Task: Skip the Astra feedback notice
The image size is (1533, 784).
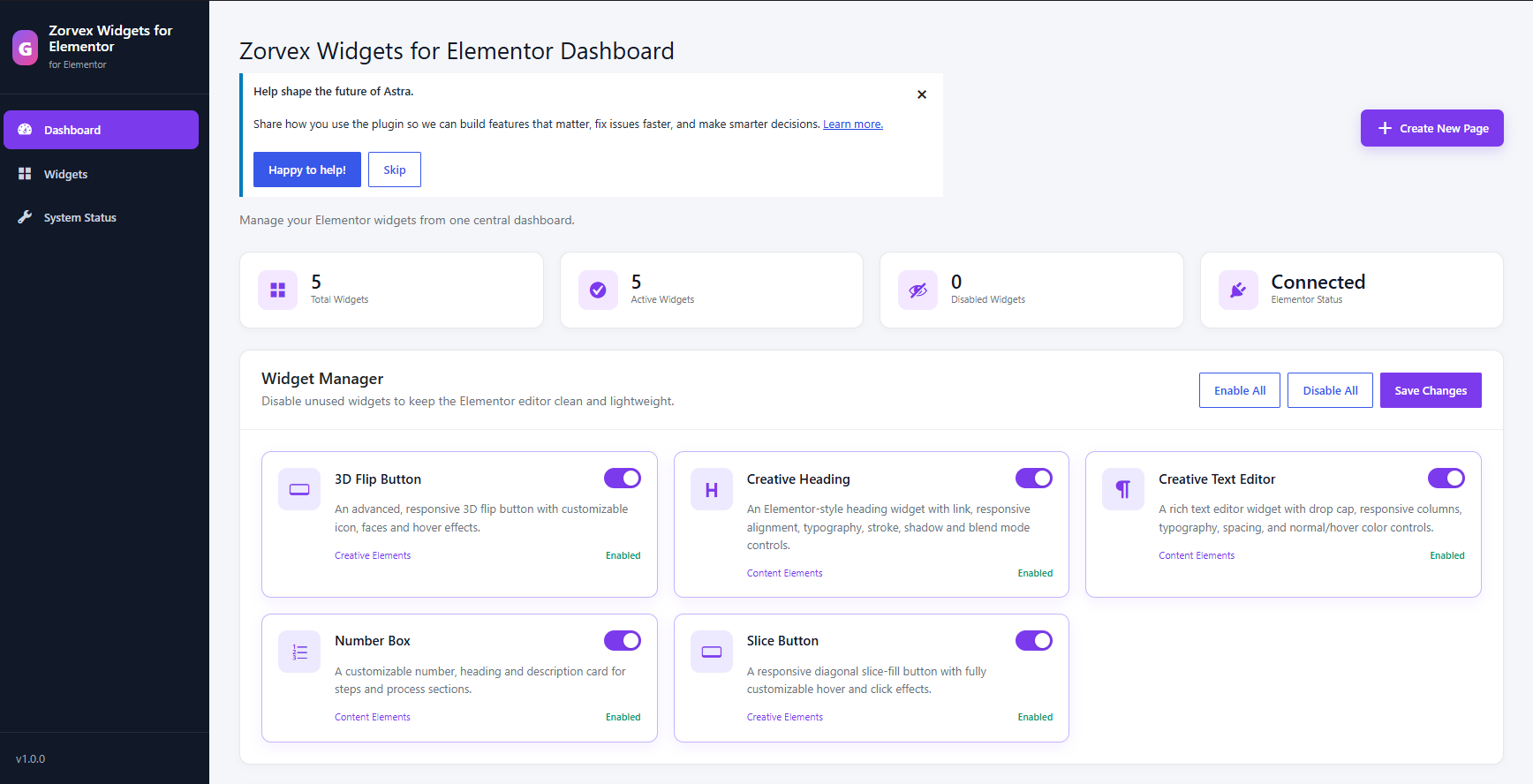Action: [x=395, y=170]
